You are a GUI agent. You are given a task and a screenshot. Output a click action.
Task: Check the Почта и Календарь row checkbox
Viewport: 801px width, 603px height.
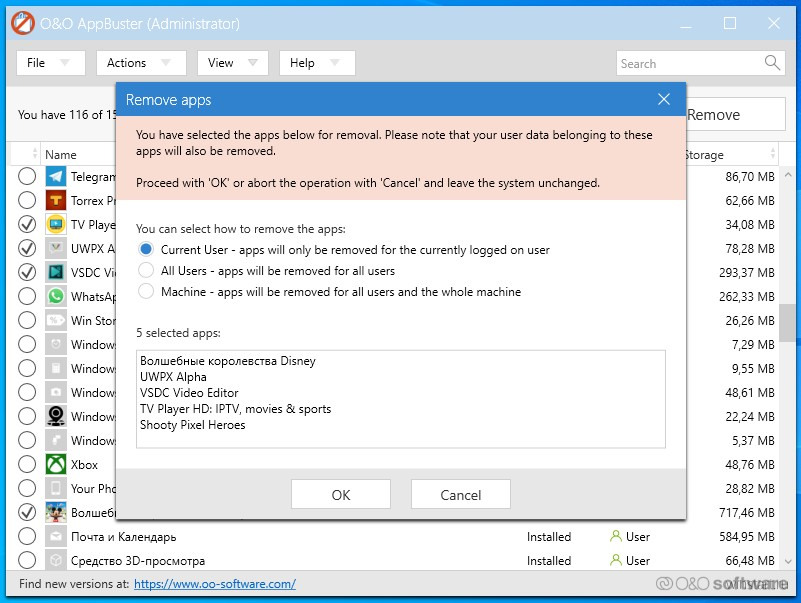point(27,537)
